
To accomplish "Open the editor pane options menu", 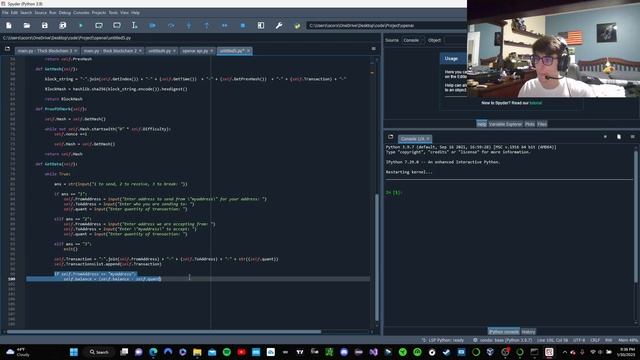I will click(373, 49).
